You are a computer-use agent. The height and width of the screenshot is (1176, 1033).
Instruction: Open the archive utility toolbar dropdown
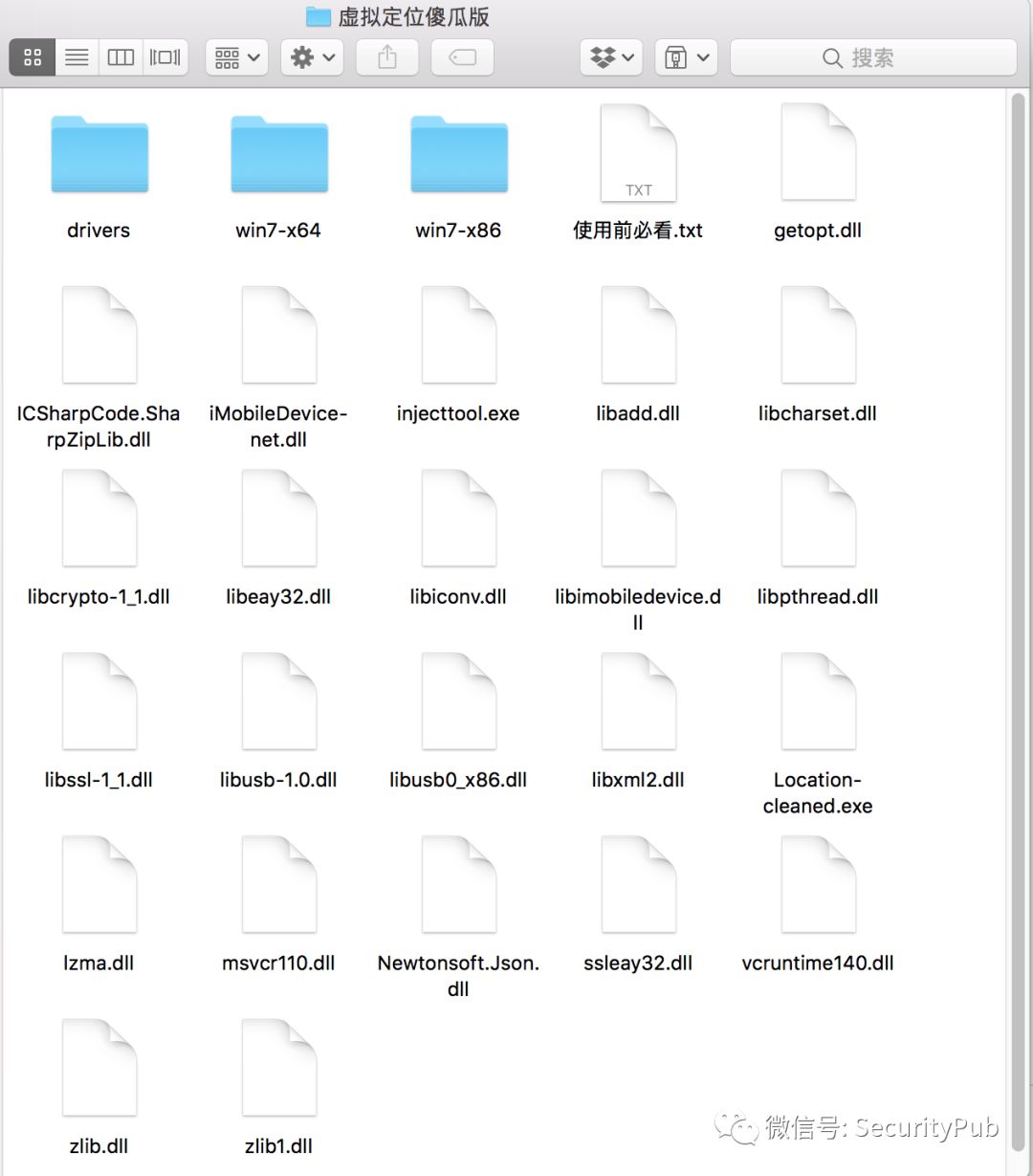point(687,57)
